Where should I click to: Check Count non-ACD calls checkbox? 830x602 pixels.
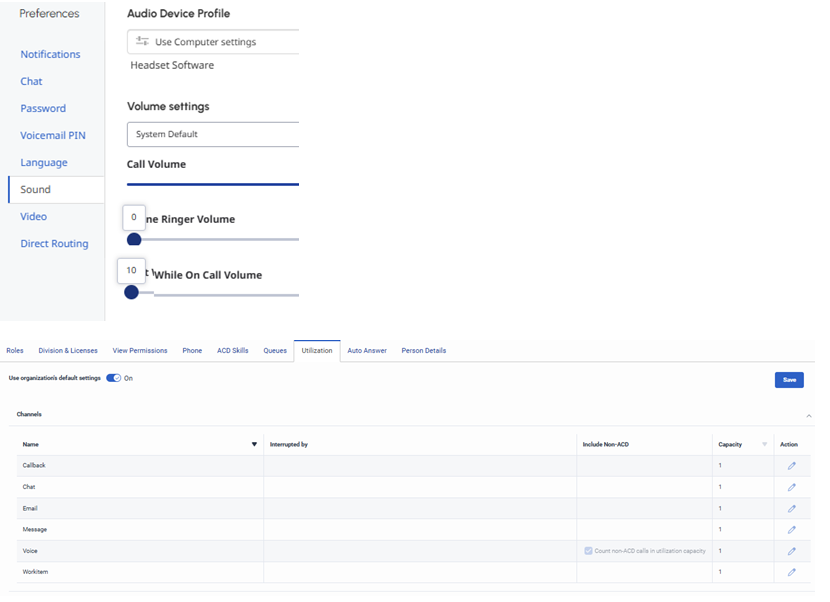[588, 551]
